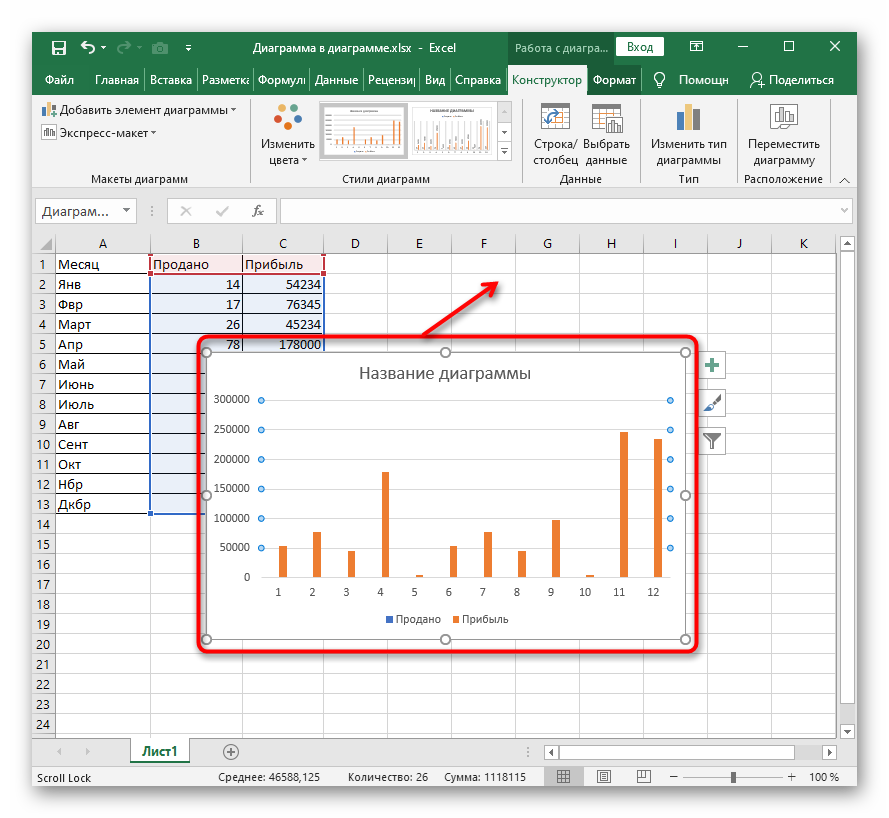Click the horizontal scrollbar left arrow
889x818 pixels.
pyautogui.click(x=551, y=752)
